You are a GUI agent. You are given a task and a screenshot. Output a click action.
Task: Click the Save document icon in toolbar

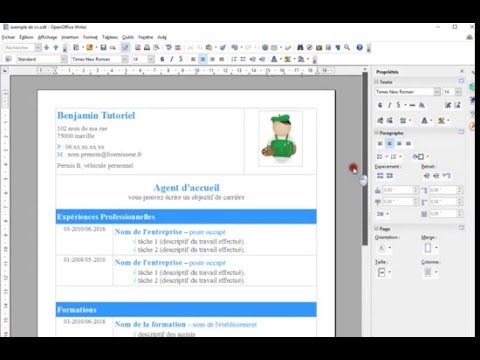(103, 48)
